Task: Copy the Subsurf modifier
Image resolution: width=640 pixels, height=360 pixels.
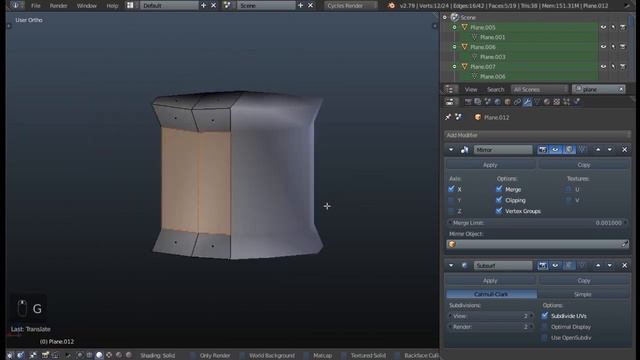Action: [x=584, y=281]
